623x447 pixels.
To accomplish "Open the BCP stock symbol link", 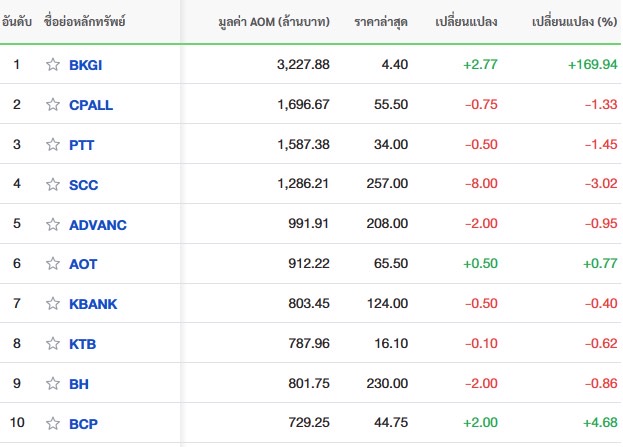I will tap(83, 424).
